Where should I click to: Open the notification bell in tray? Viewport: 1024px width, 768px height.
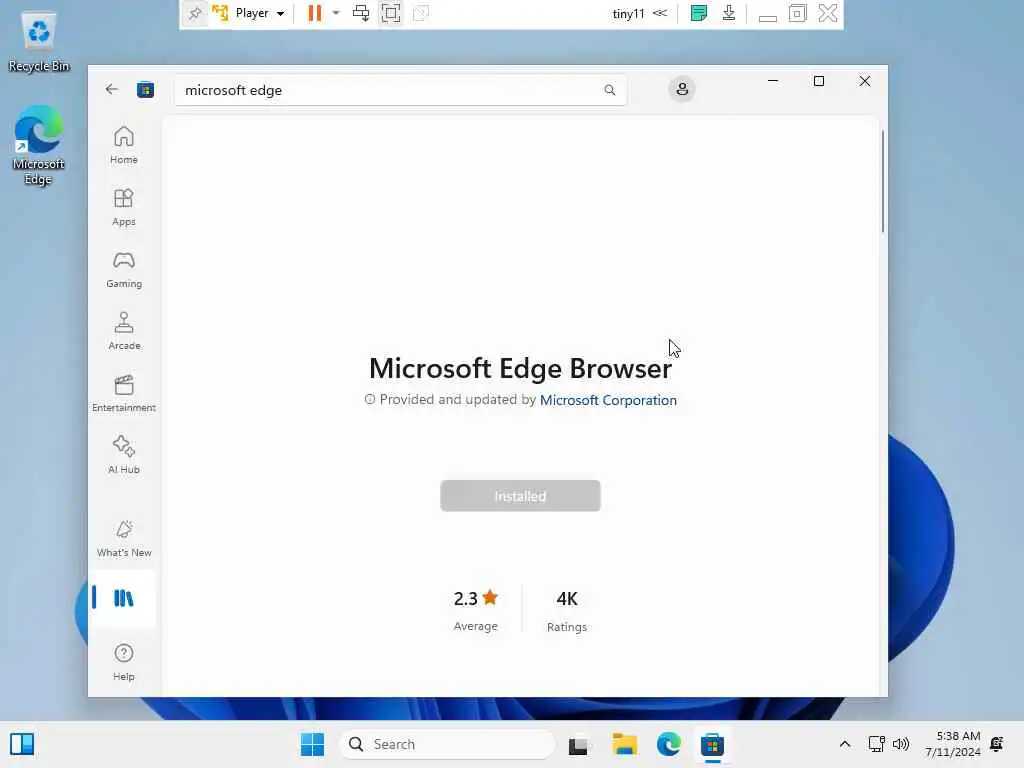pos(997,744)
